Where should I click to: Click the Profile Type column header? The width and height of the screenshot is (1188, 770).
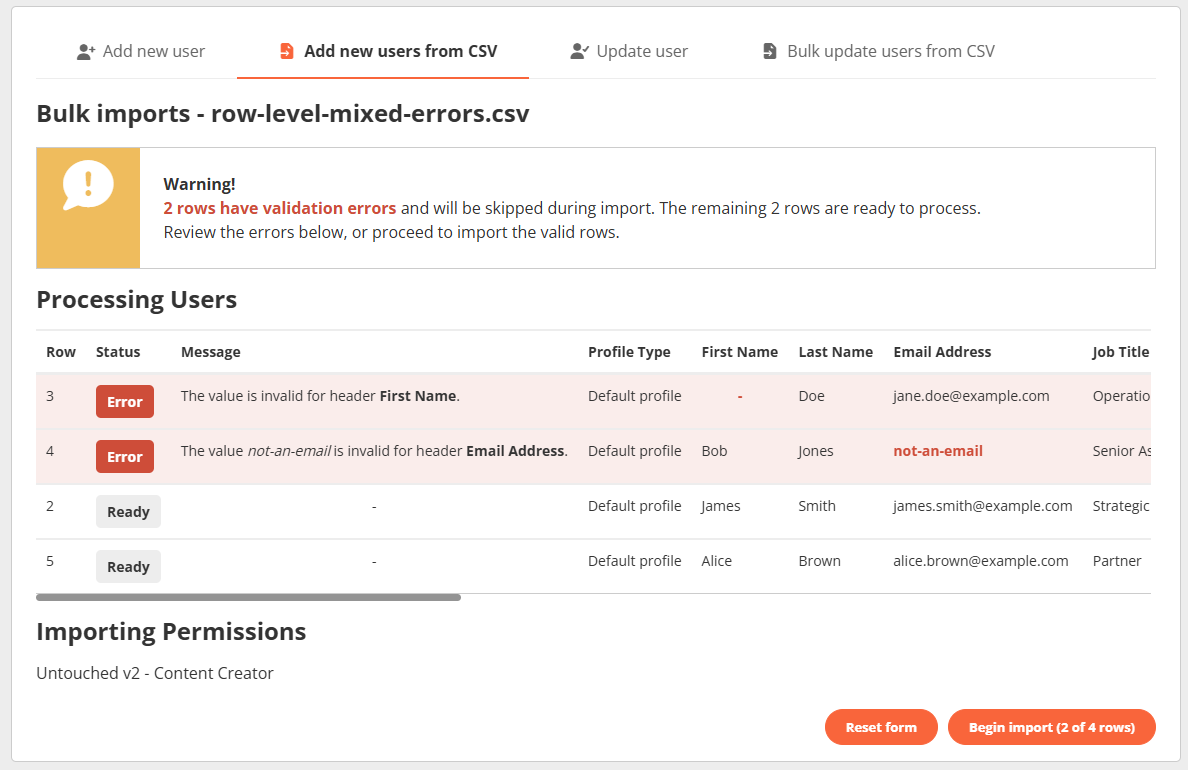[x=629, y=352]
